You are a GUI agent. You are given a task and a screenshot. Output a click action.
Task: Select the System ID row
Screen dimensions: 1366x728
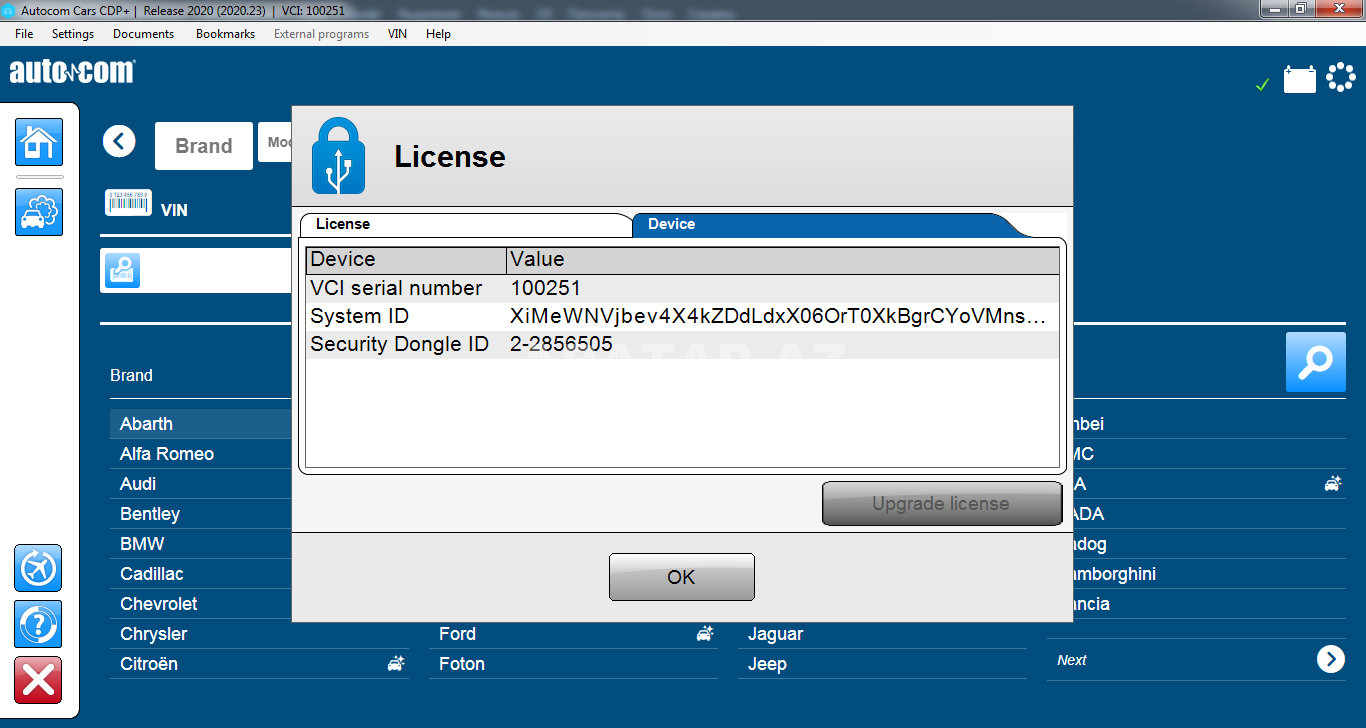pyautogui.click(x=682, y=316)
